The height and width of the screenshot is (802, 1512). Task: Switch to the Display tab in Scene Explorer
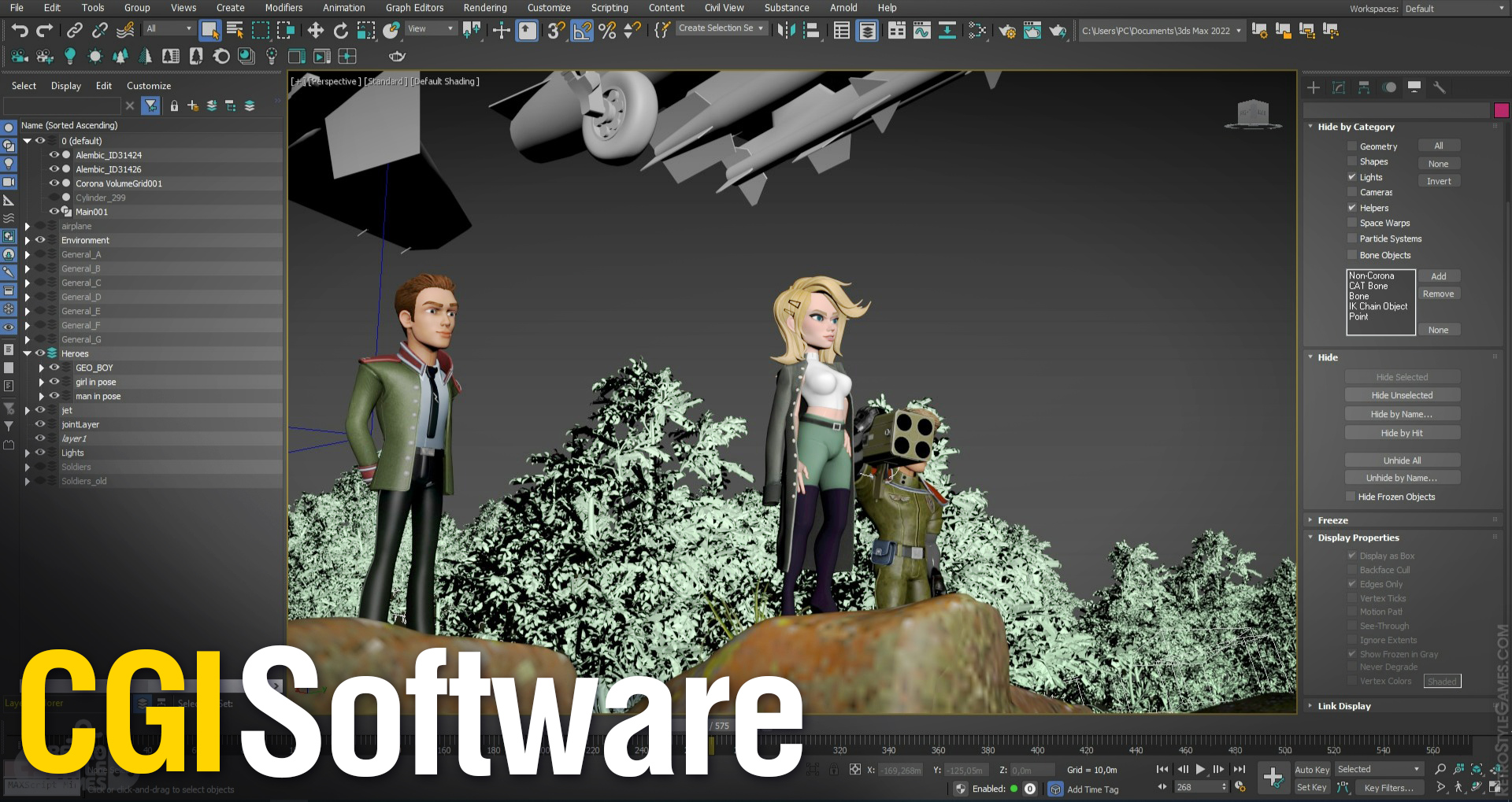[66, 86]
